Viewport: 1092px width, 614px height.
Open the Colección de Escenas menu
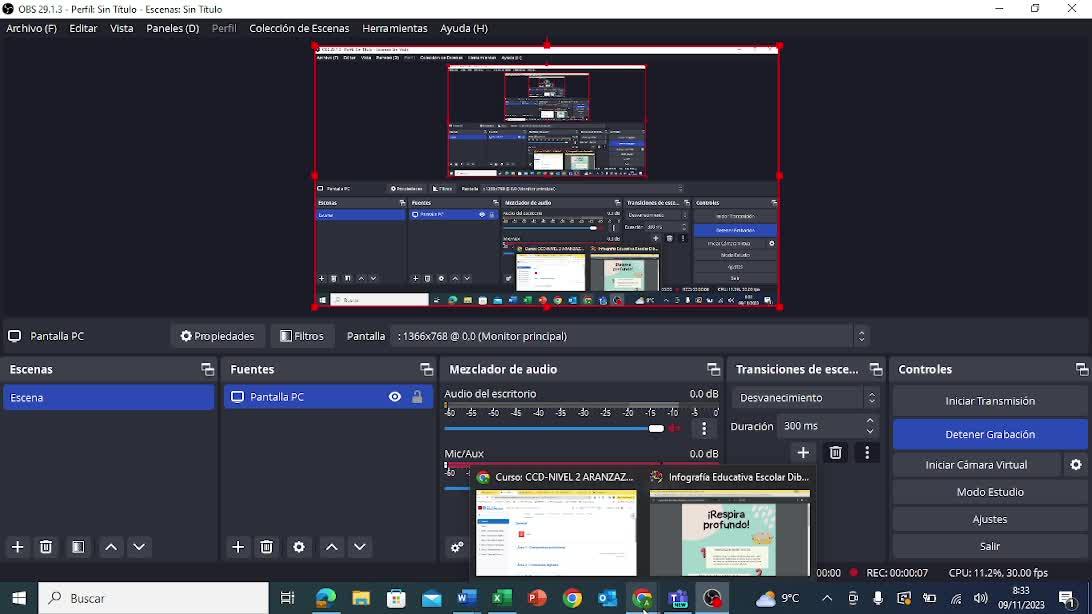coord(299,29)
